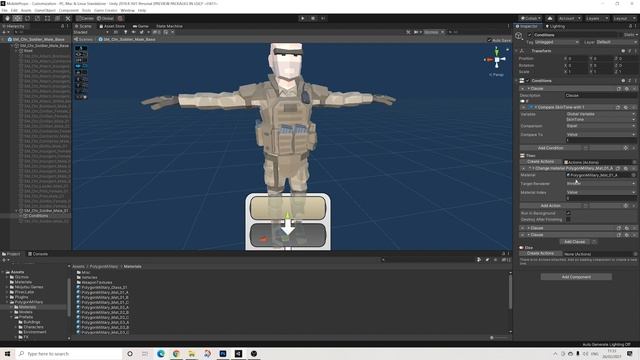
Task: Click the Hierarchy add plus button
Action: click(4, 32)
